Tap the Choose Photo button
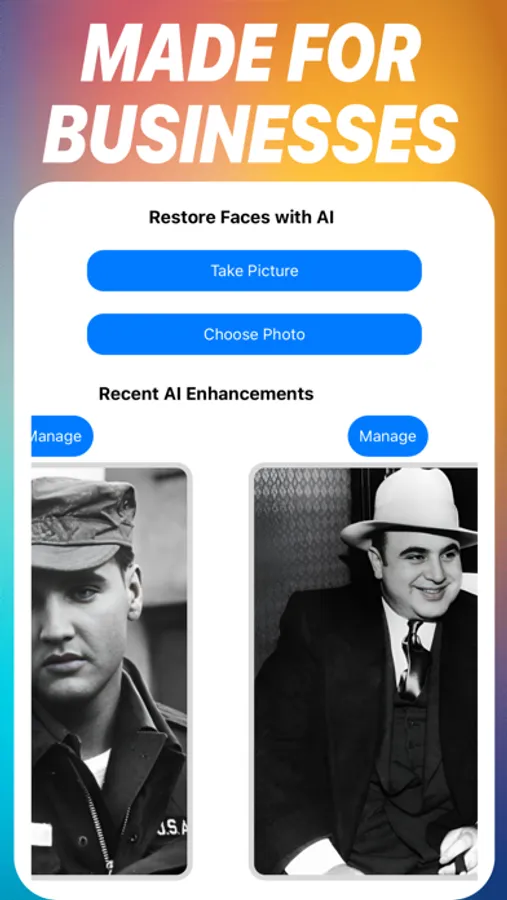Viewport: 507px width, 900px height. (254, 334)
